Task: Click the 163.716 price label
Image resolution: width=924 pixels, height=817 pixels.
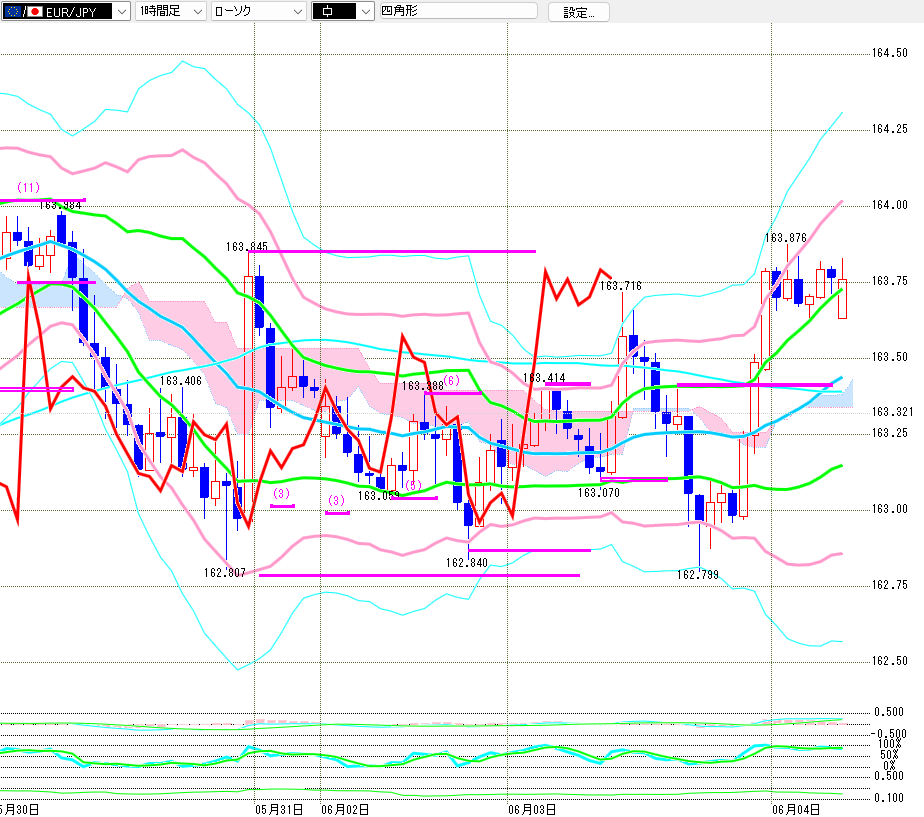Action: coord(621,285)
